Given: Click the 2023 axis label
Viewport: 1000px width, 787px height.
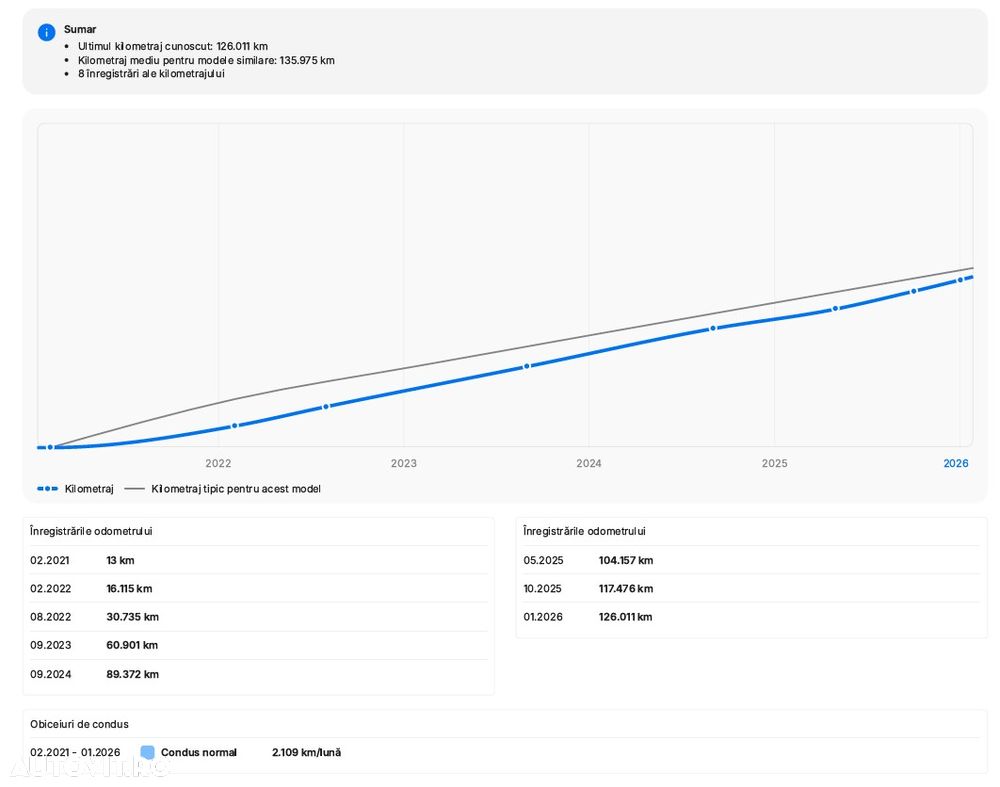Looking at the screenshot, I should [404, 463].
